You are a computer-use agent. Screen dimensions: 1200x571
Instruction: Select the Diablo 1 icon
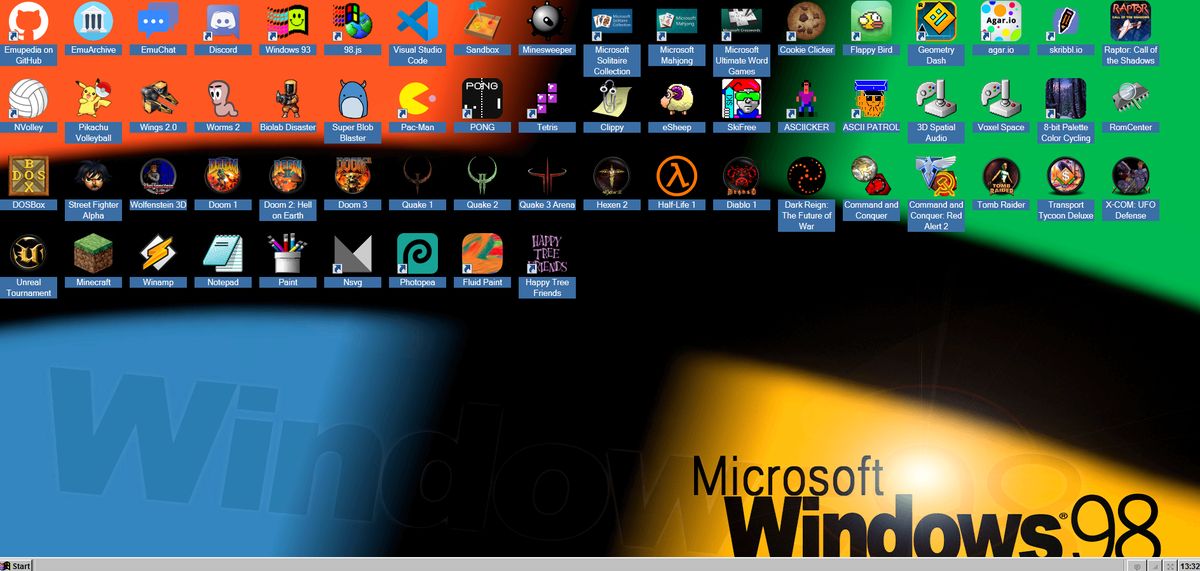pos(742,176)
